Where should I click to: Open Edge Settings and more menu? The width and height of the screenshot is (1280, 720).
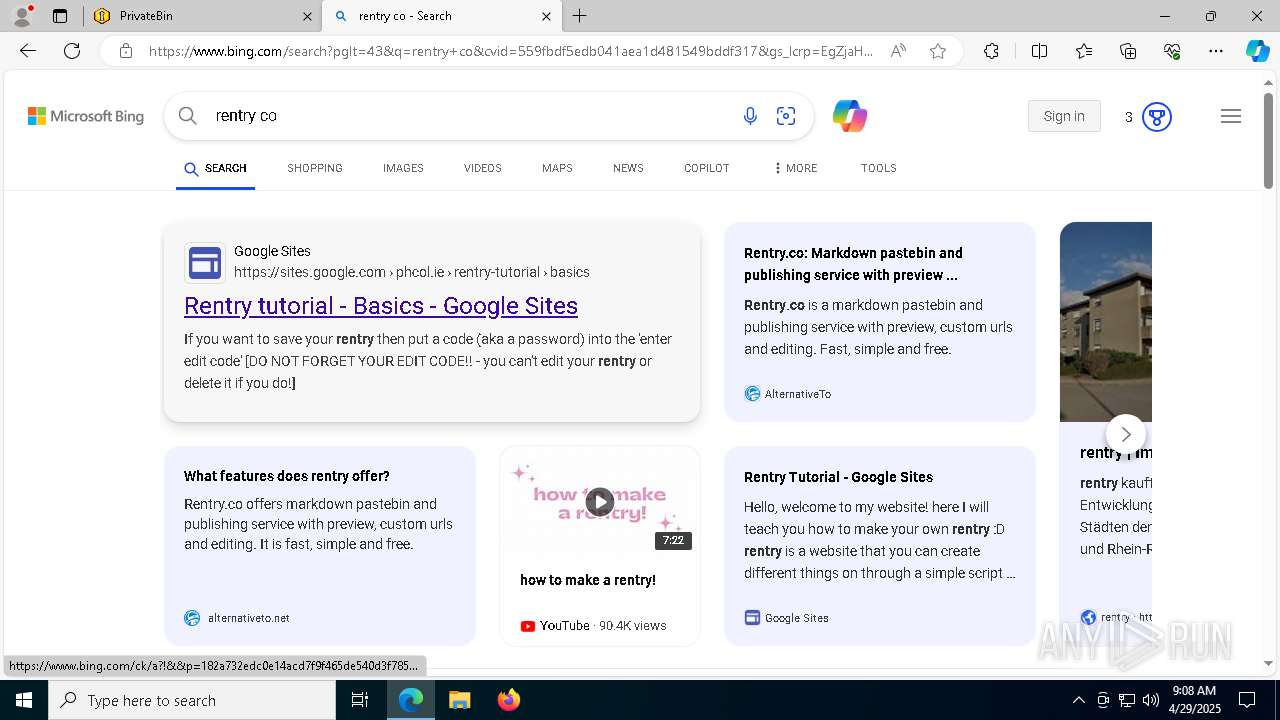[1216, 51]
